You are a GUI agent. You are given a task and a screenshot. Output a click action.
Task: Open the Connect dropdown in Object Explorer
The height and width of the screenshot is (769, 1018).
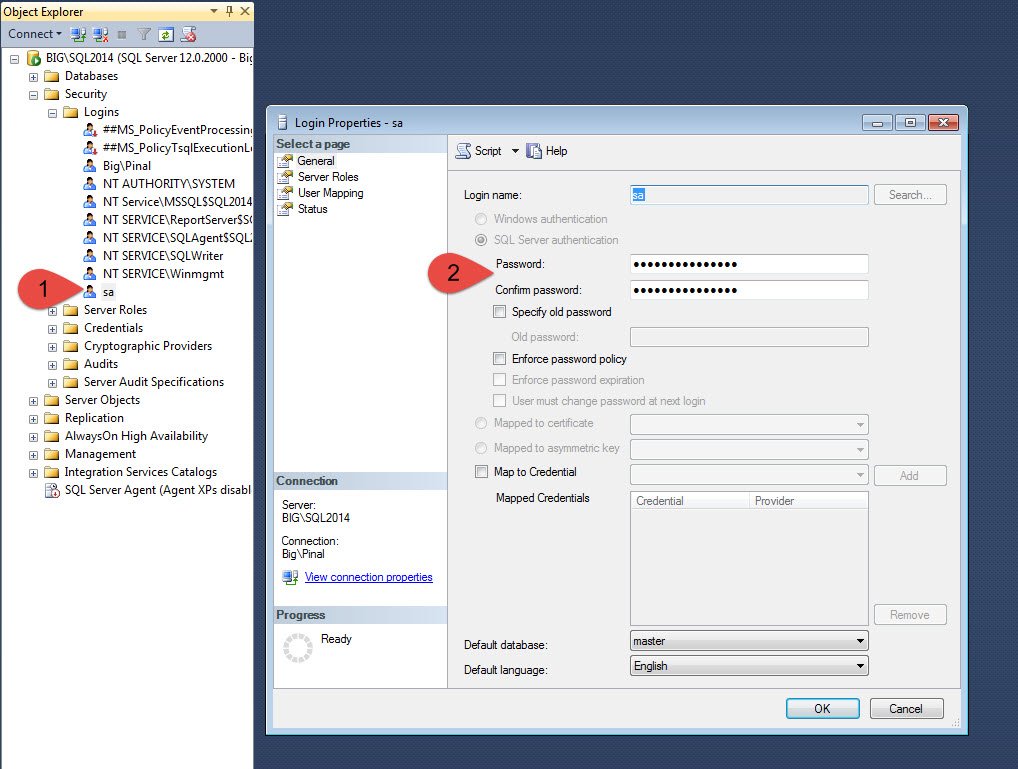(35, 34)
